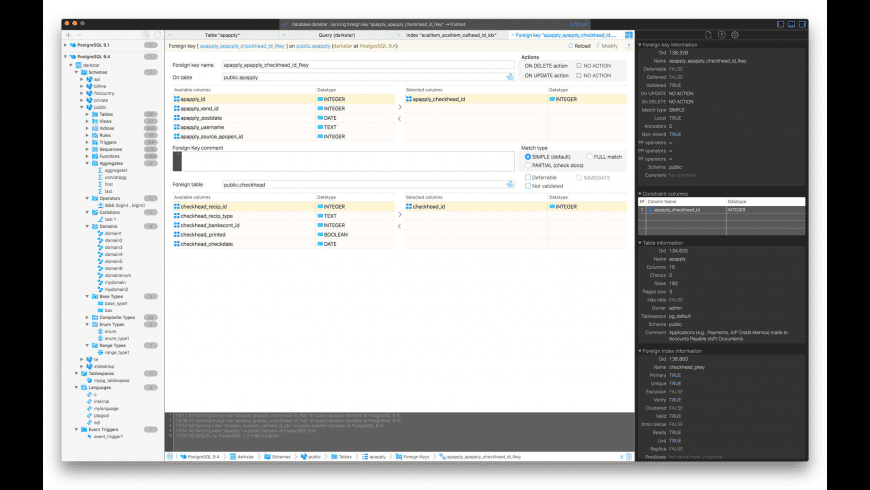Toggle ON DELETE action NO ACTION checkbox
The image size is (870, 490).
click(x=579, y=65)
